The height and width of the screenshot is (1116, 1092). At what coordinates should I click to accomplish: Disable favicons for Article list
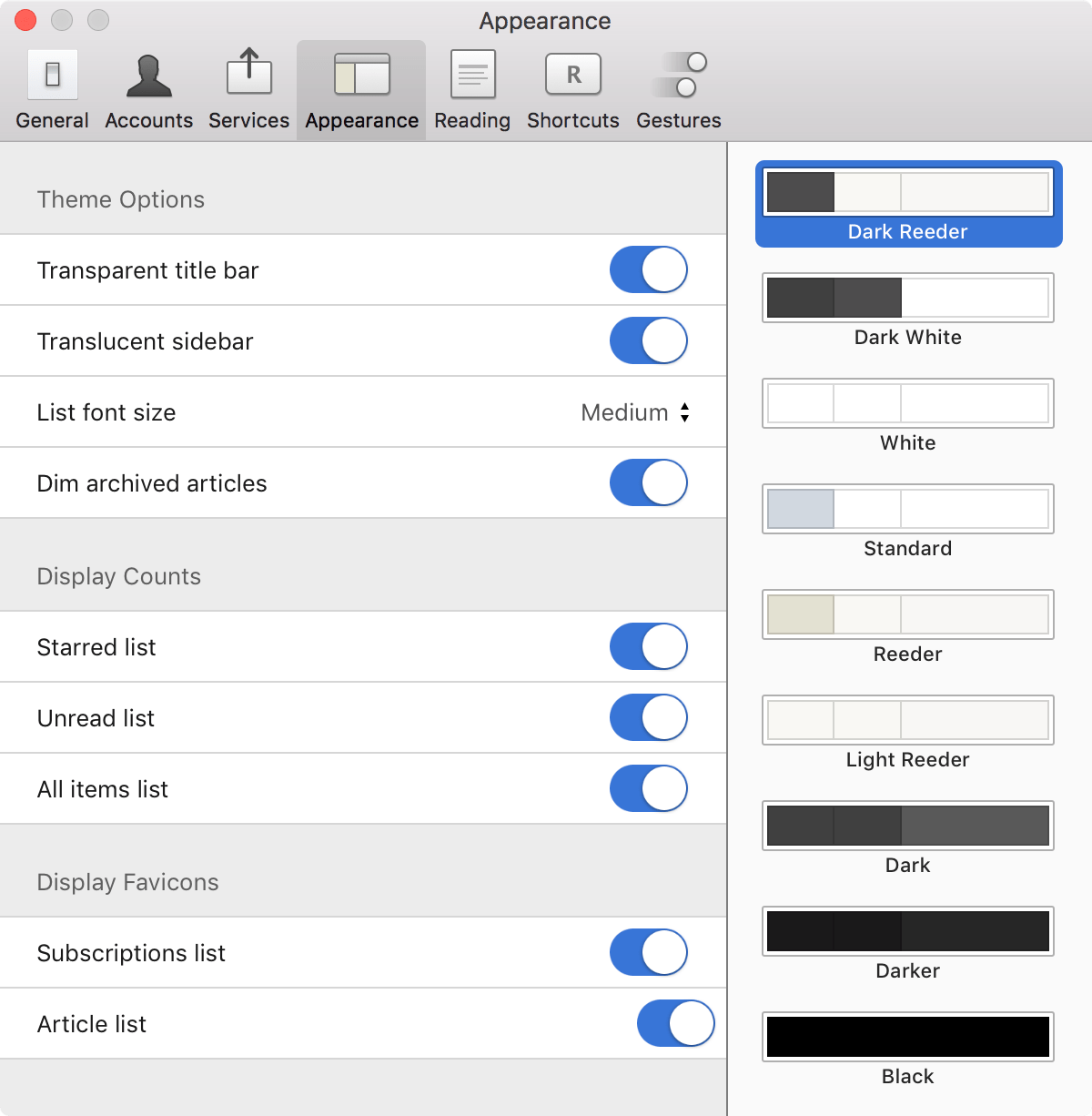click(x=675, y=1023)
